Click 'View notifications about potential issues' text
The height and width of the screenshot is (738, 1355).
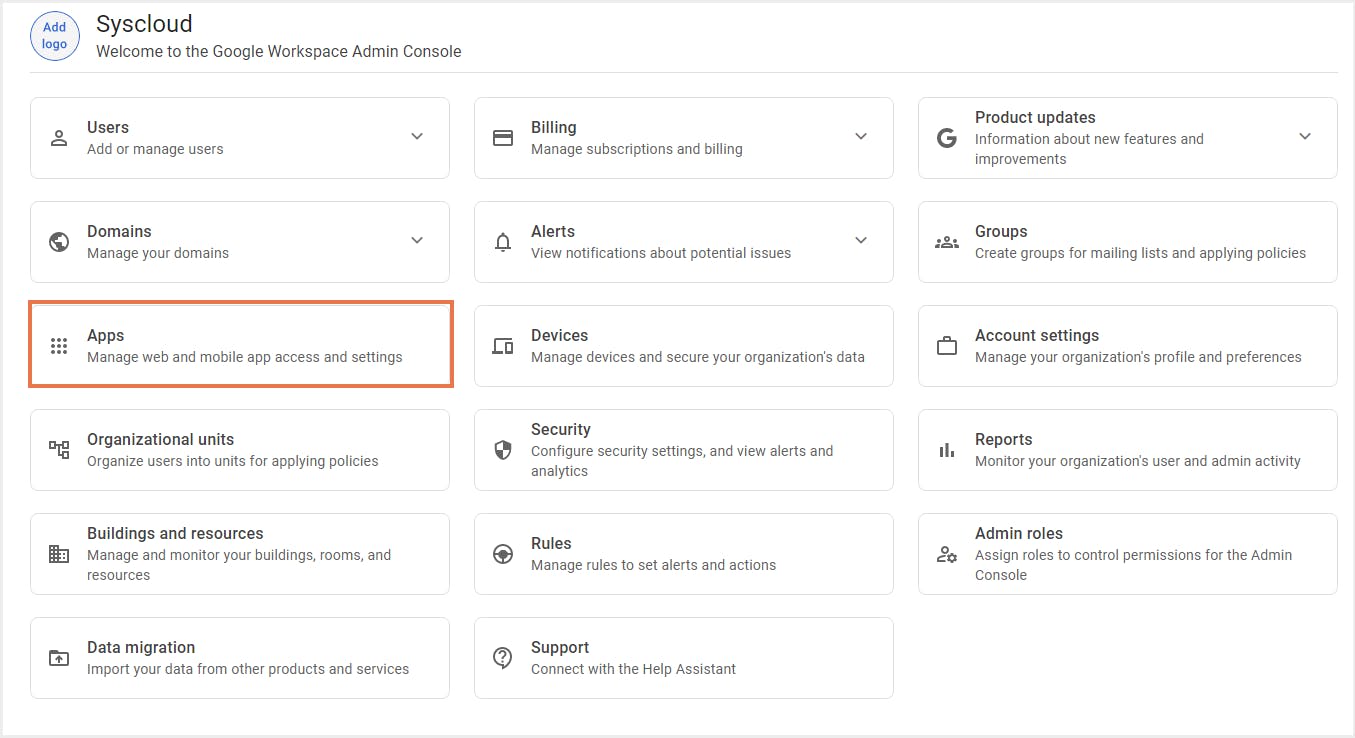pyautogui.click(x=661, y=253)
